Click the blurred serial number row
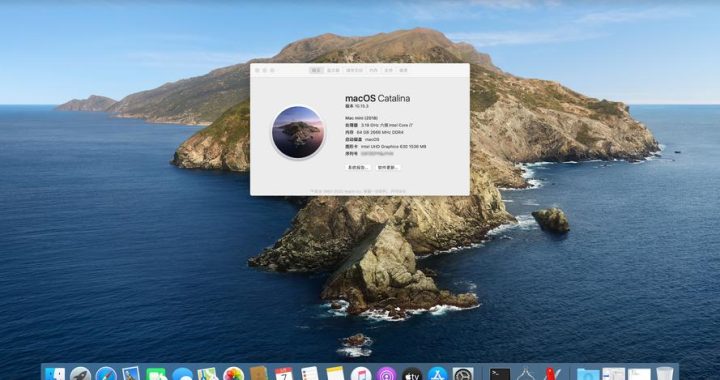 pyautogui.click(x=369, y=154)
